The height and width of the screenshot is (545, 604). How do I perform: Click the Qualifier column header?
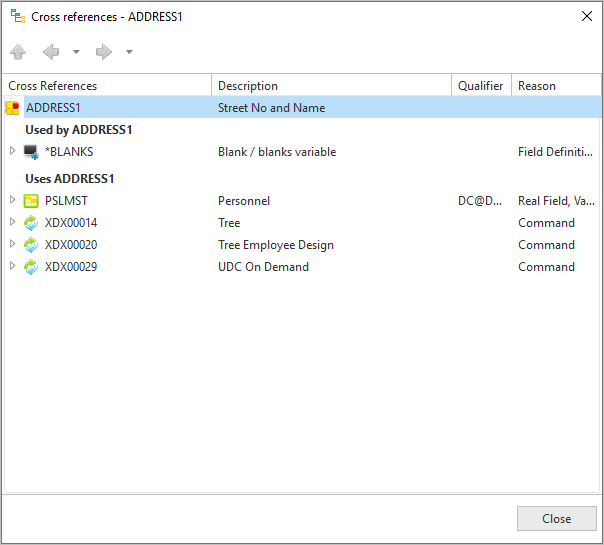tap(481, 86)
